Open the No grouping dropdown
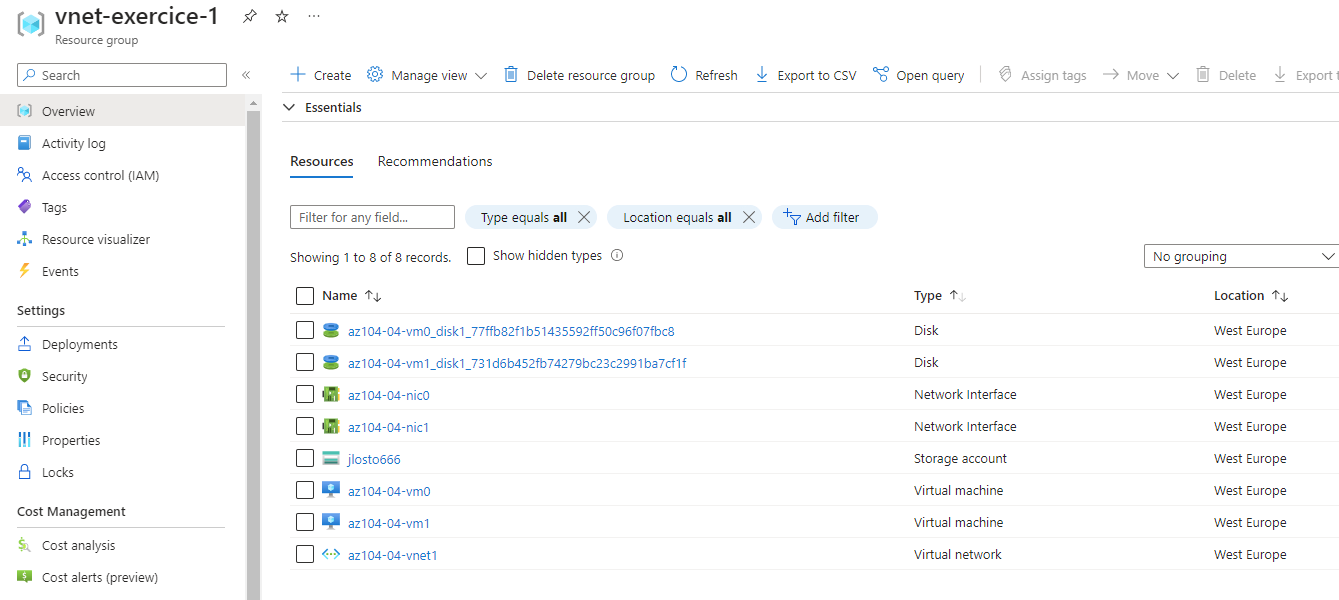 click(x=1241, y=256)
